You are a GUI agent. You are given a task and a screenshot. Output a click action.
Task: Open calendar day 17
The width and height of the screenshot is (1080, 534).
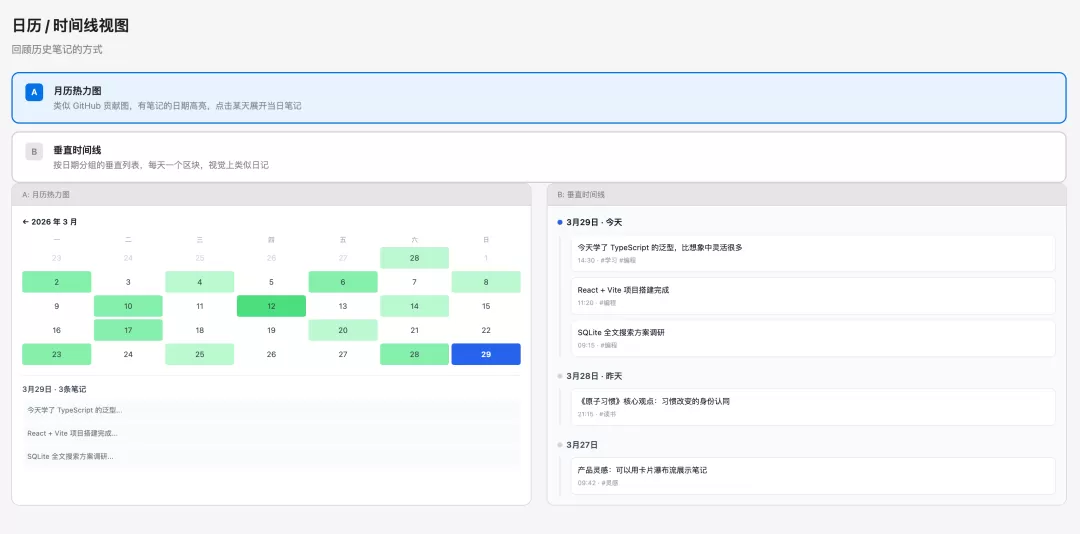coord(128,330)
